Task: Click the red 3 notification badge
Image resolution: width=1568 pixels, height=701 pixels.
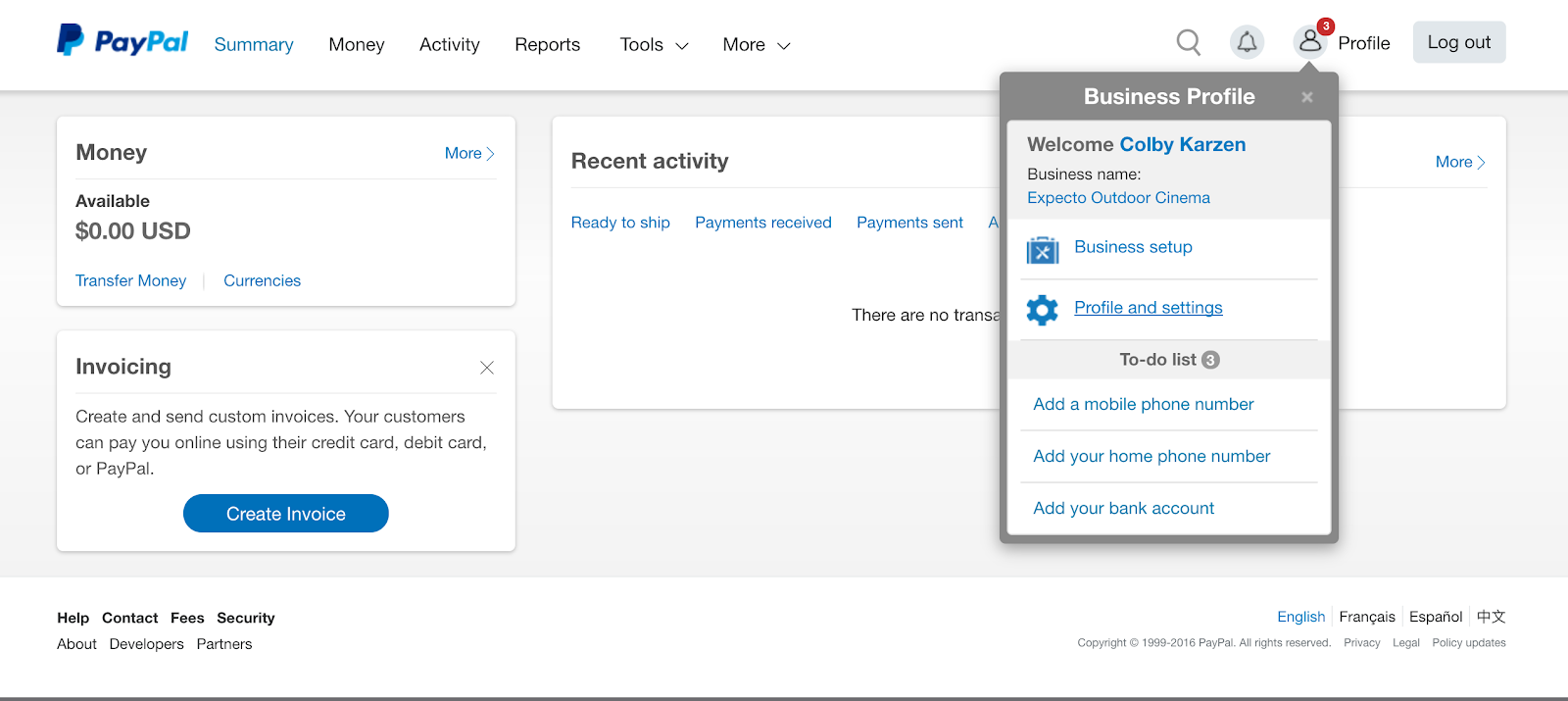Action: [x=1325, y=26]
